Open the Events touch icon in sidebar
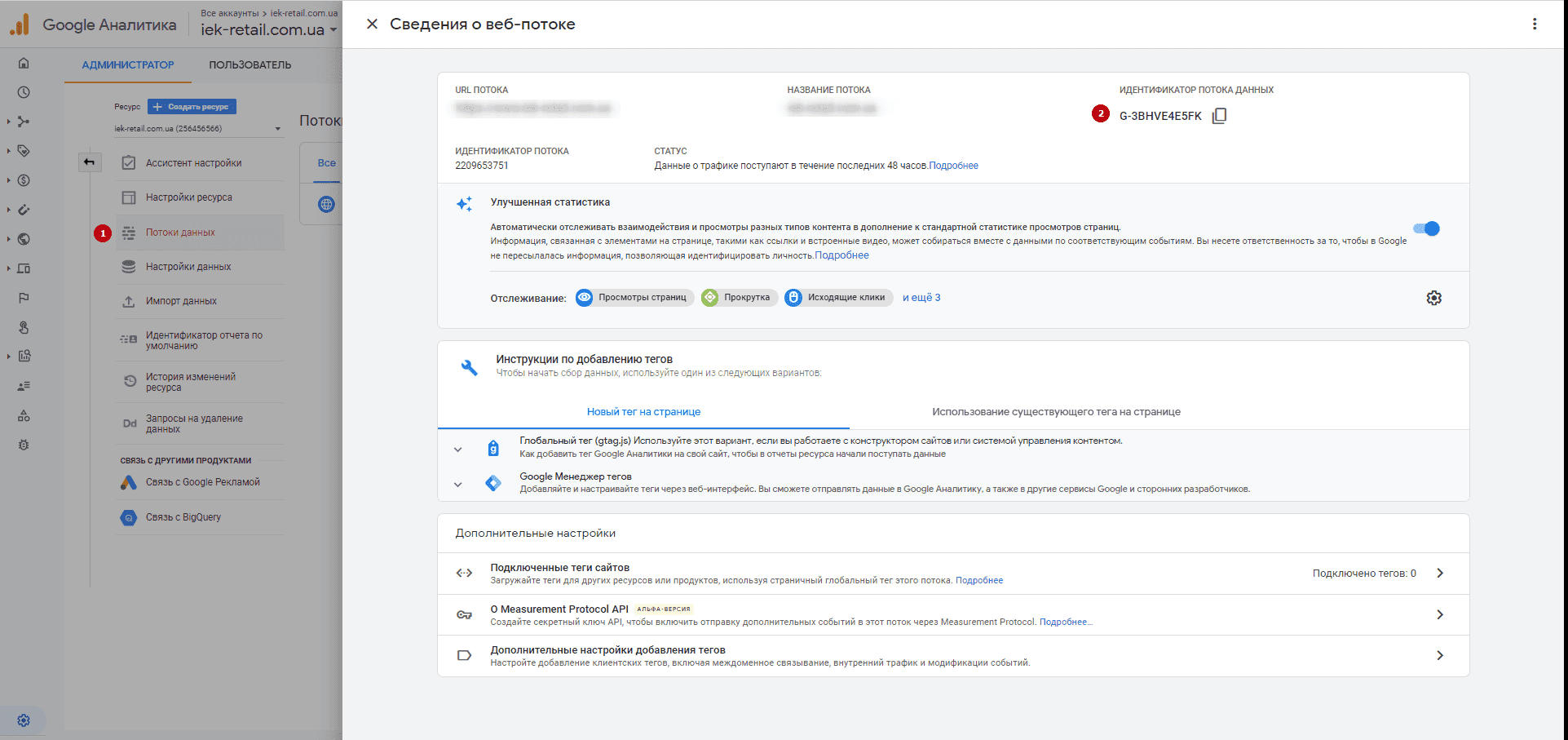 [x=24, y=327]
